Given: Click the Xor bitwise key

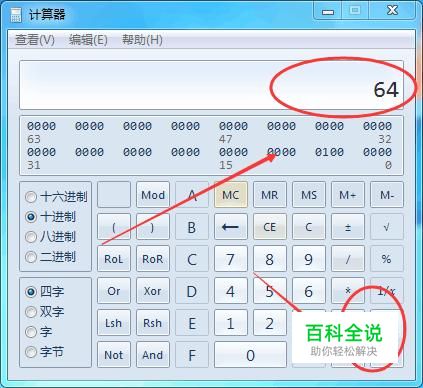Looking at the screenshot, I should (x=153, y=291).
